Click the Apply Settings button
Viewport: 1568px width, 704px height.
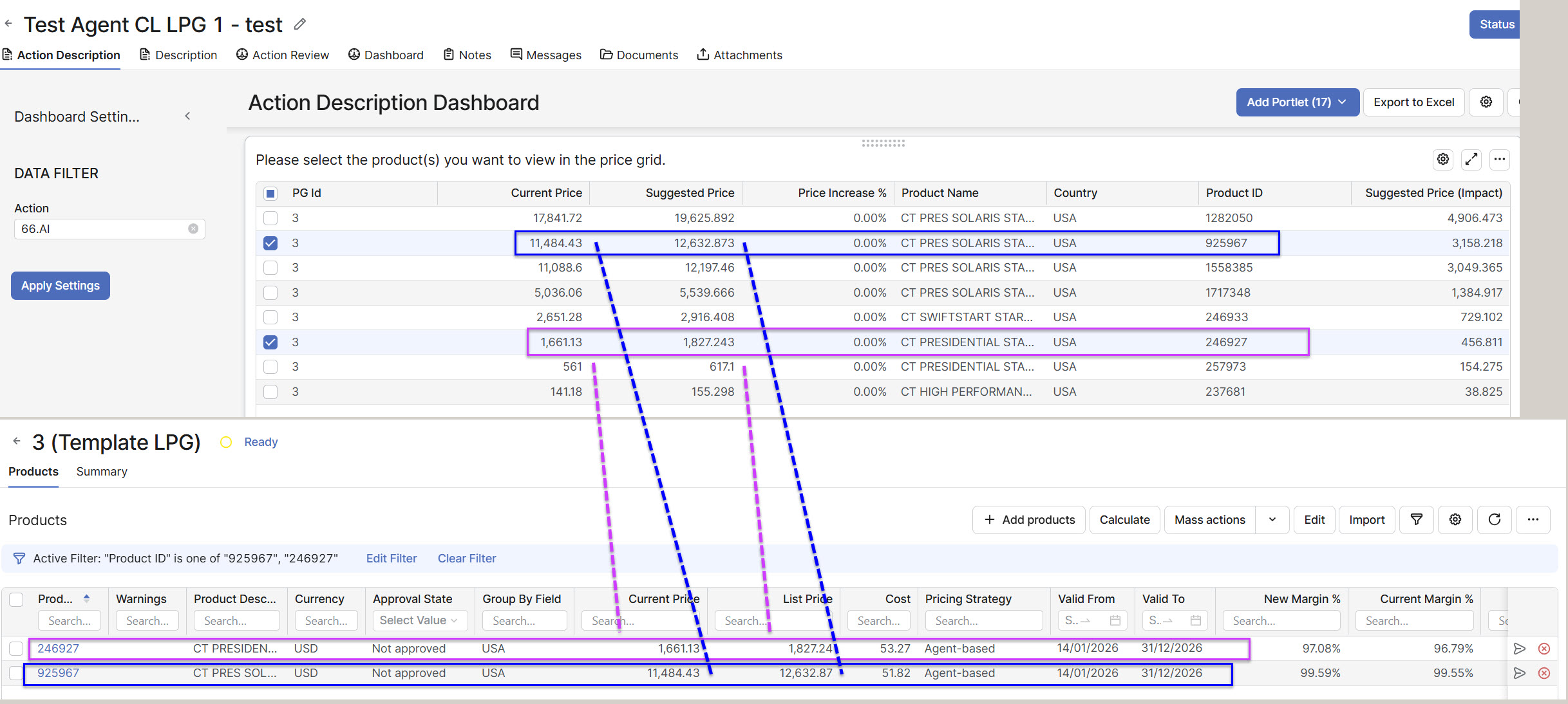(61, 286)
